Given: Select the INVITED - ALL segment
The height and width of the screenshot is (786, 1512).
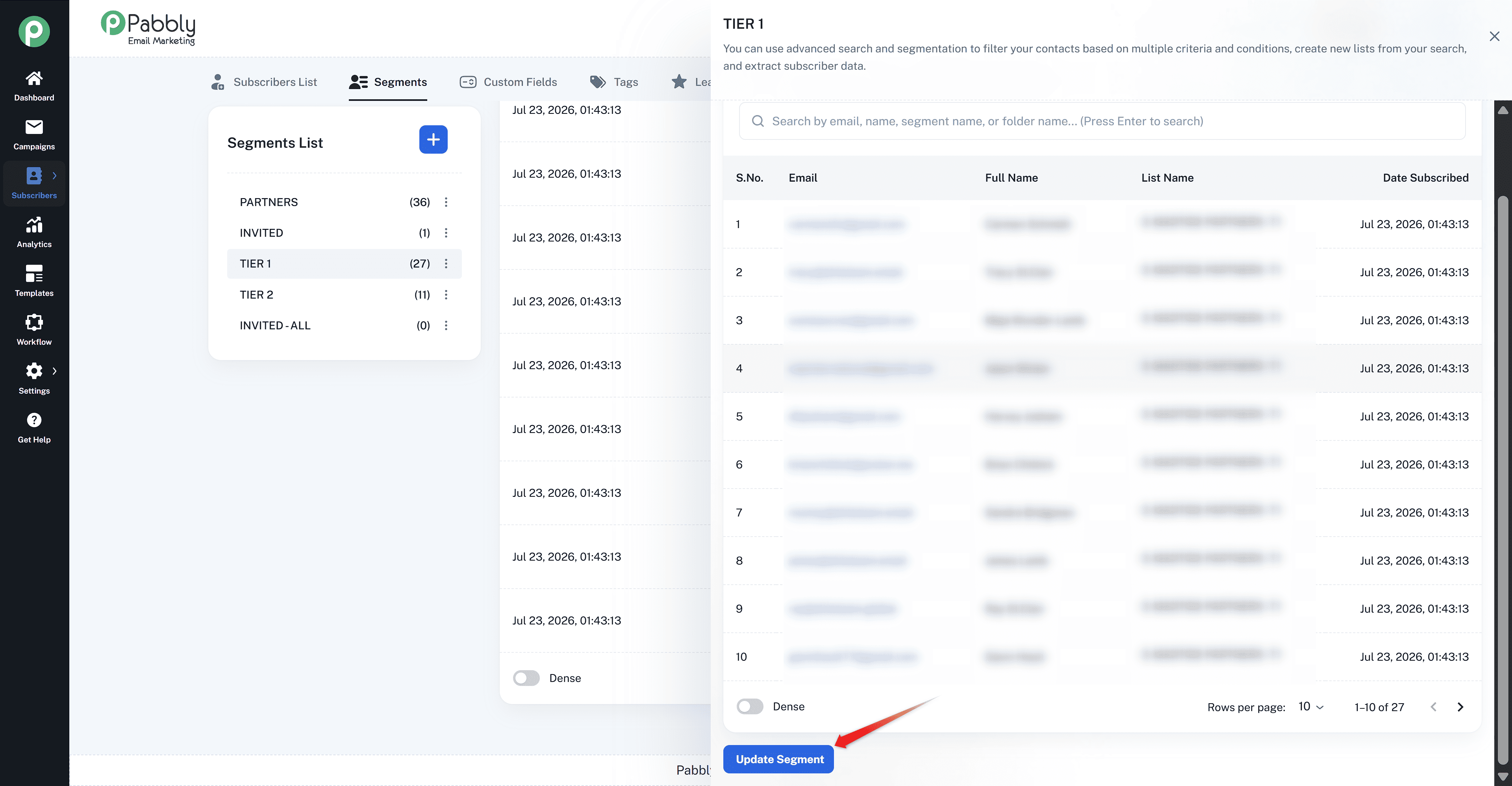Looking at the screenshot, I should click(x=344, y=325).
